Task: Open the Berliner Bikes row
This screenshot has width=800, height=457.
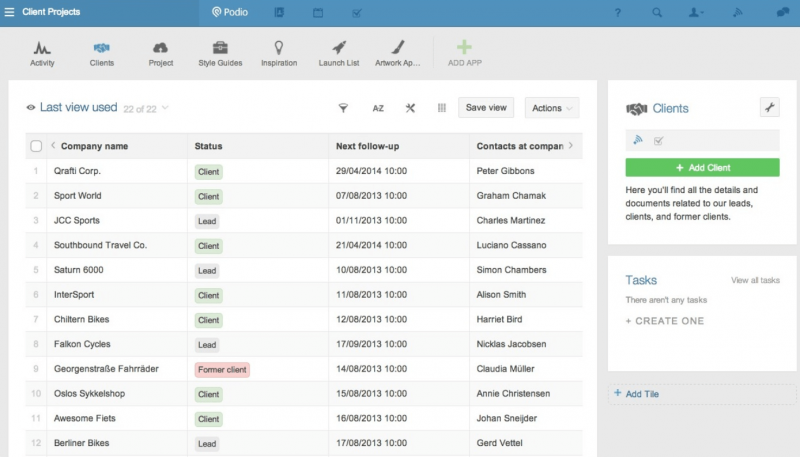Action: tap(304, 443)
